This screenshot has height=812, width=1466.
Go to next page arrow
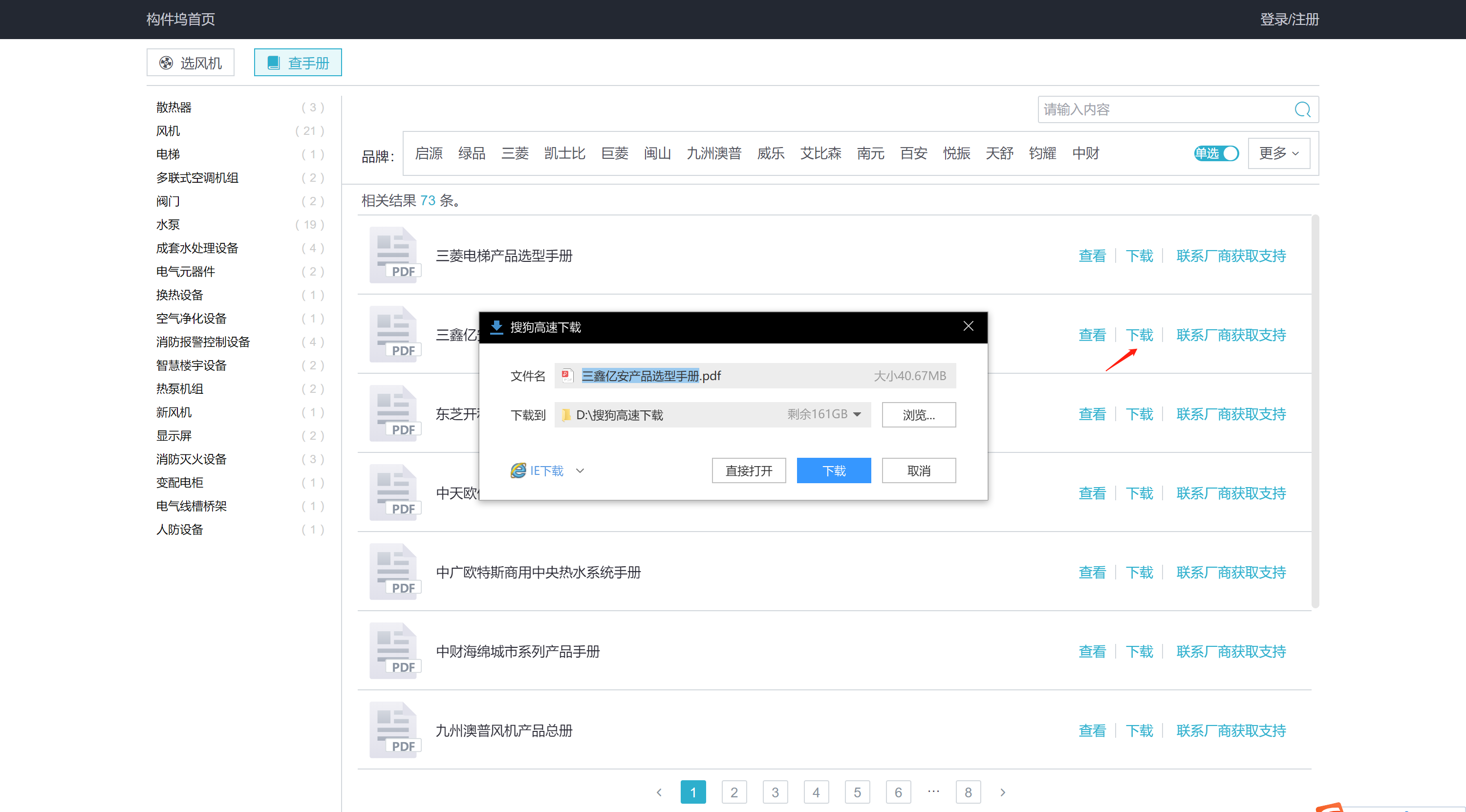[x=1003, y=792]
